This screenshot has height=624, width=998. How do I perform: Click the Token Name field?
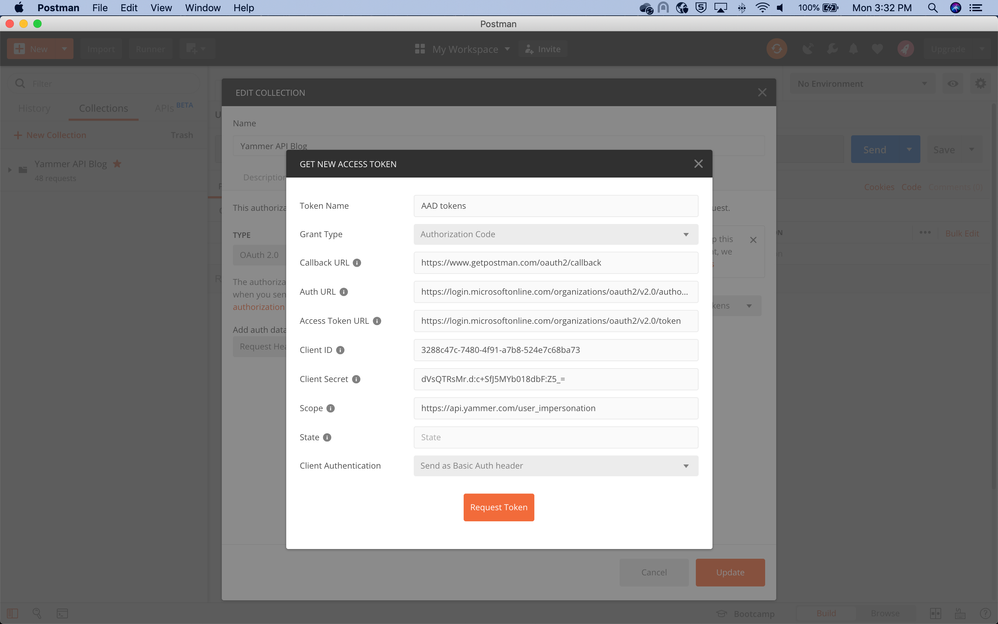556,206
